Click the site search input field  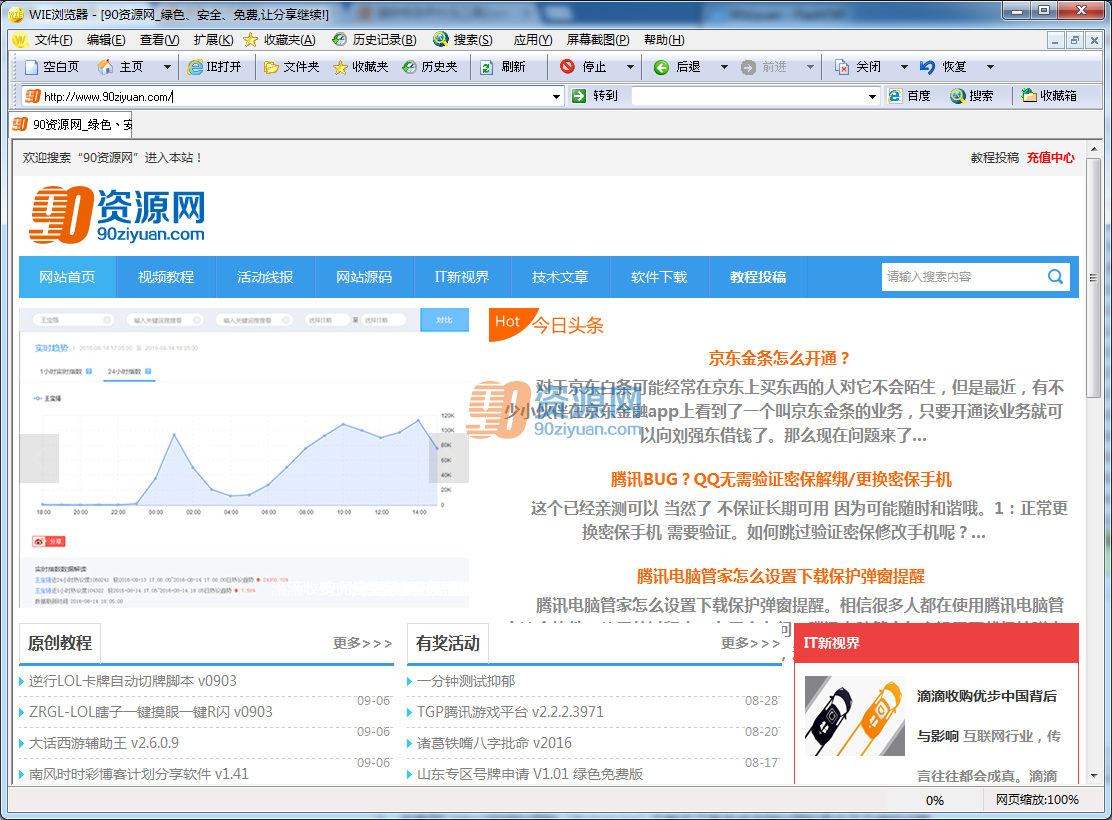coord(963,277)
